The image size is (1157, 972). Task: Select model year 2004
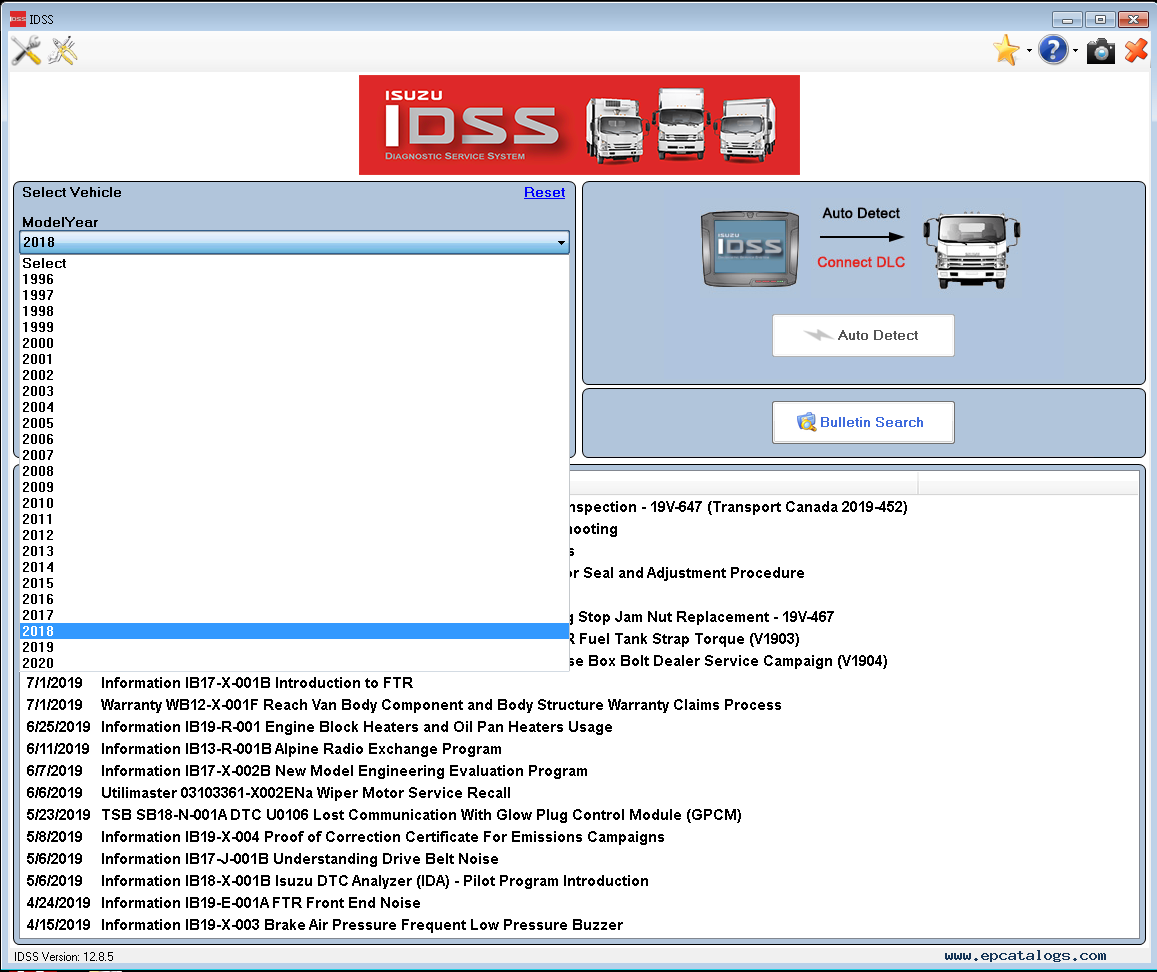[x=294, y=407]
